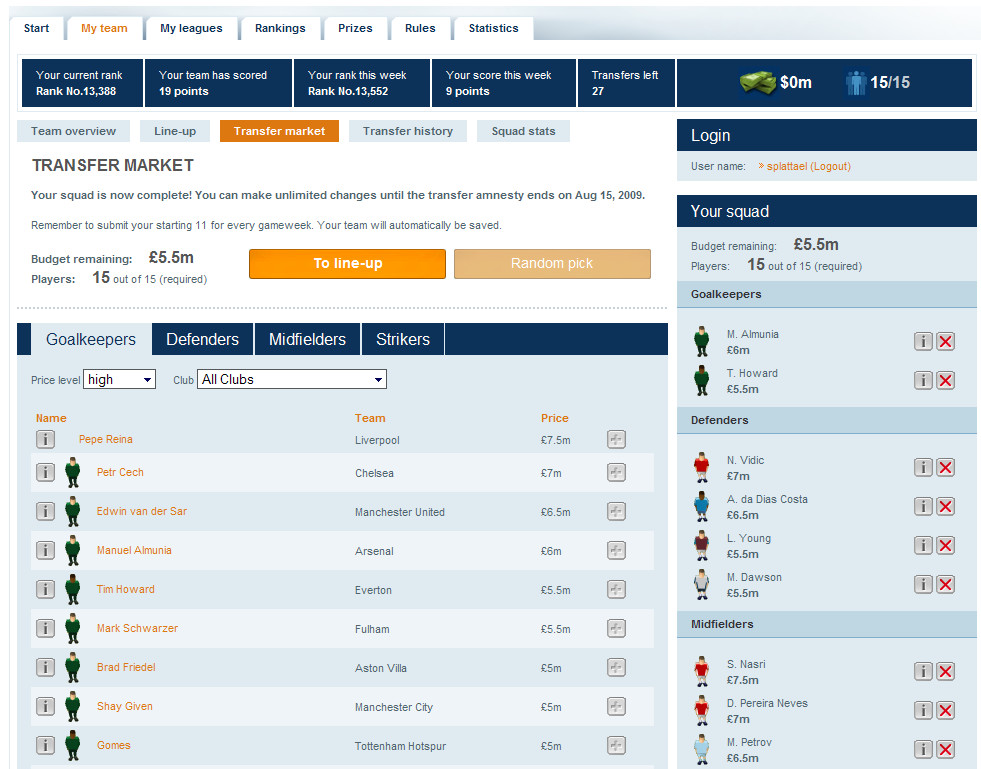Open info for Brad Friedel

45,667
